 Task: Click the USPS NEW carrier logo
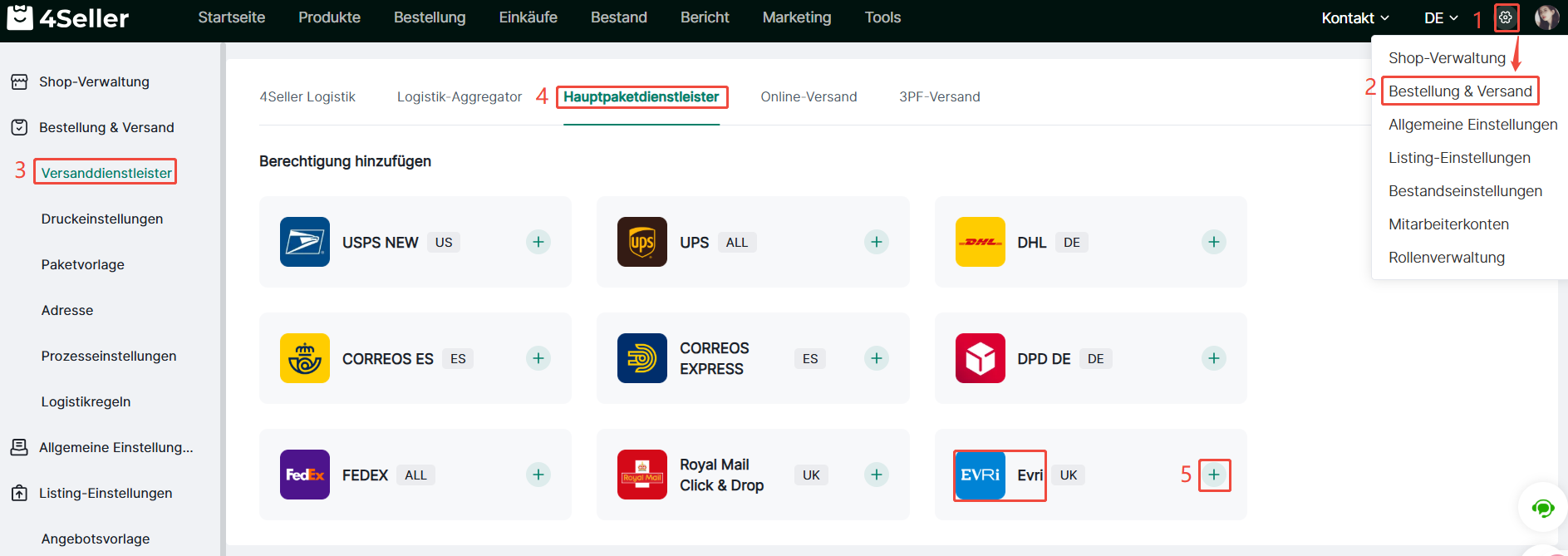click(x=305, y=242)
